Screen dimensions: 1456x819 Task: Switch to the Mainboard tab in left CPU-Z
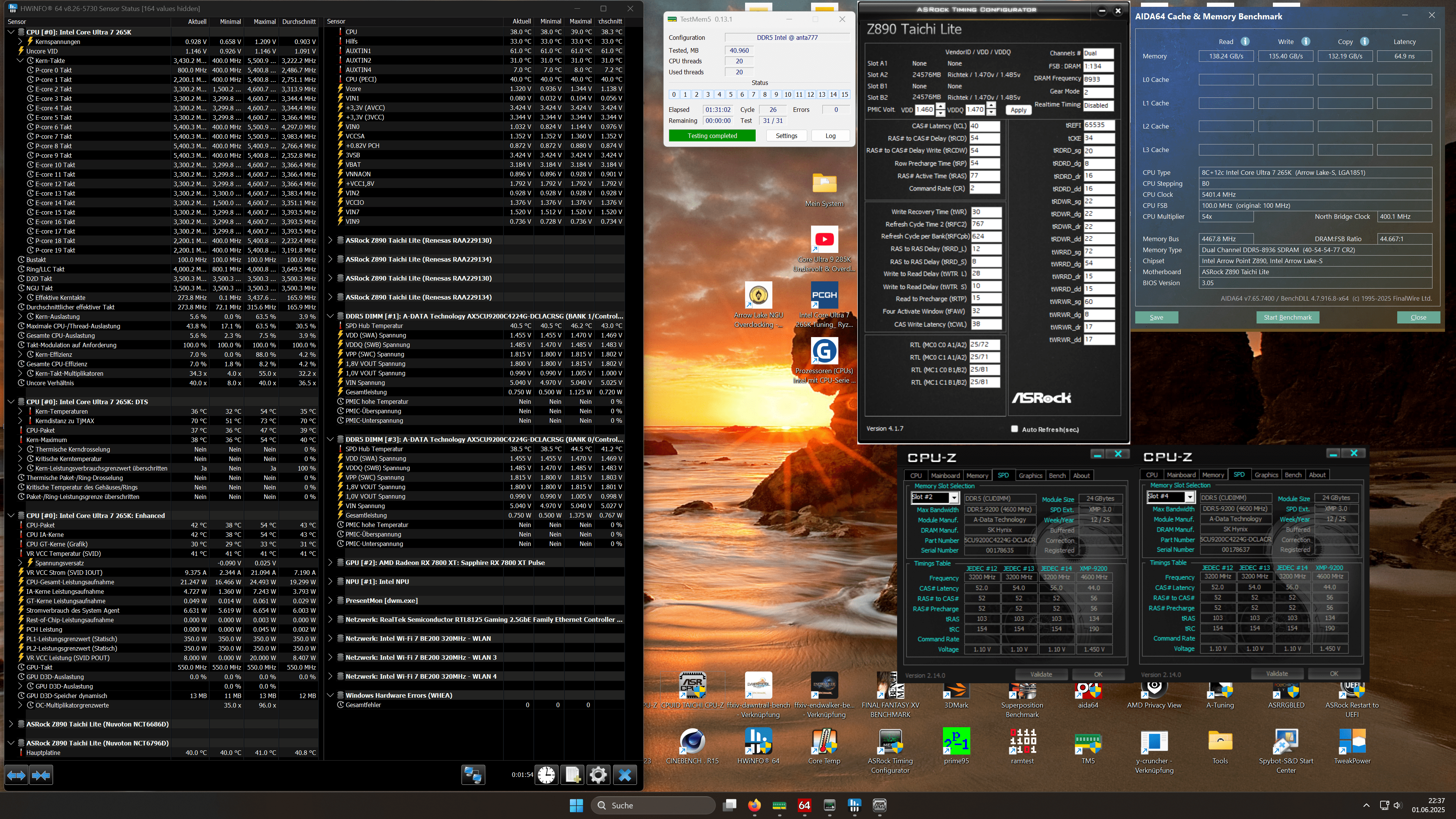945,475
